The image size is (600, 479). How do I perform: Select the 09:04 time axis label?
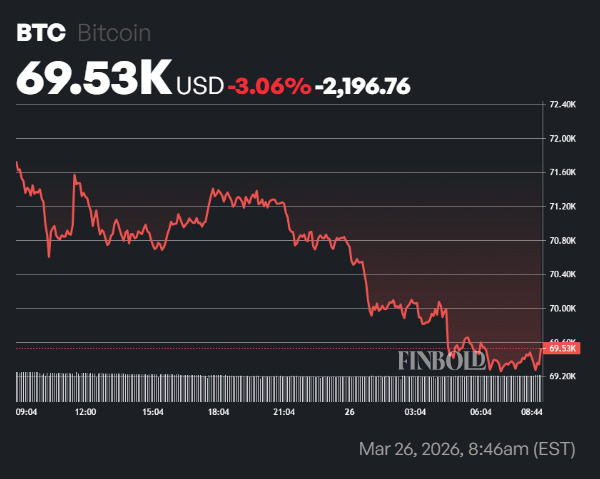click(28, 411)
